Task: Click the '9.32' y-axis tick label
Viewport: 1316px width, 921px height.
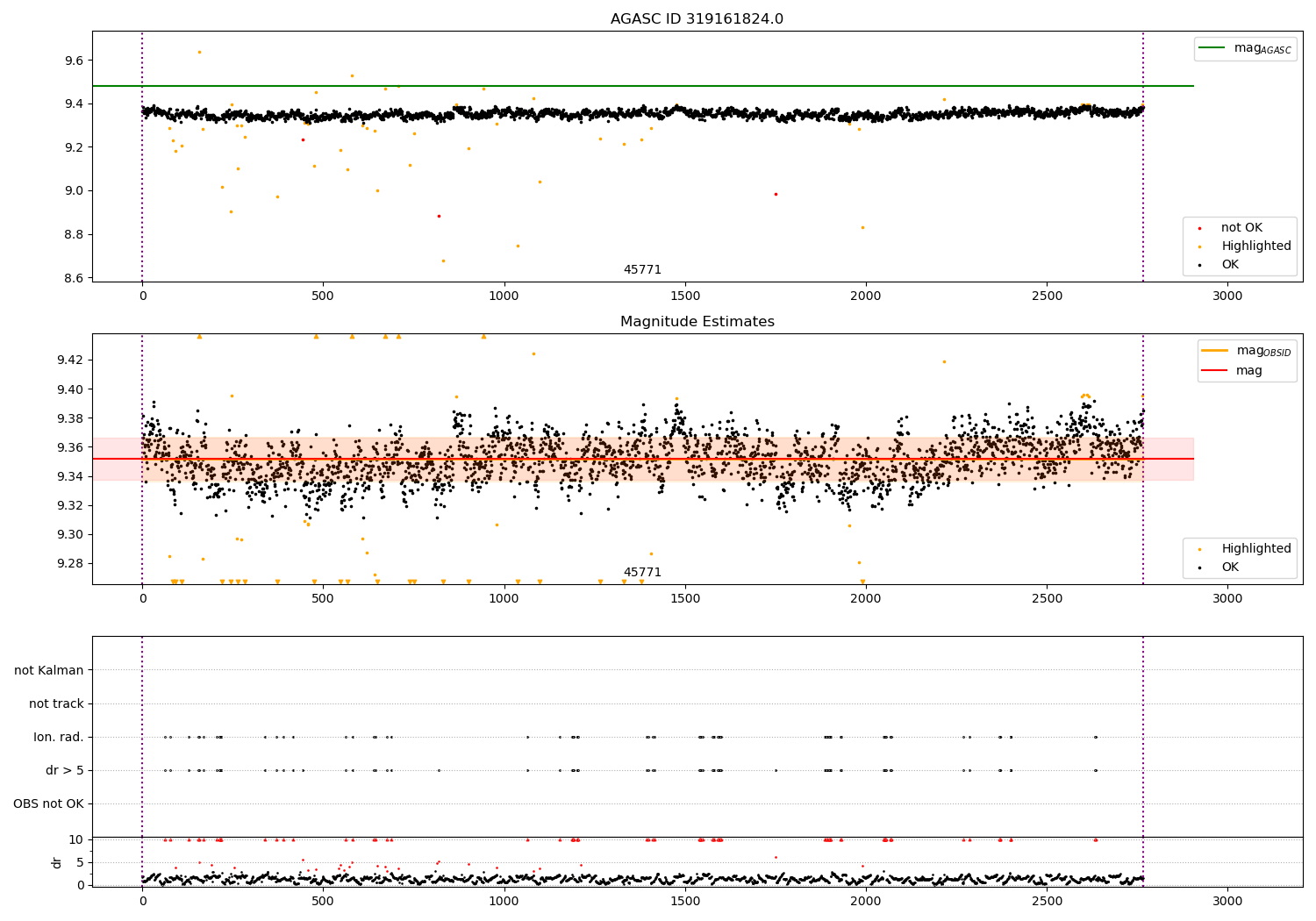Action: pos(70,505)
